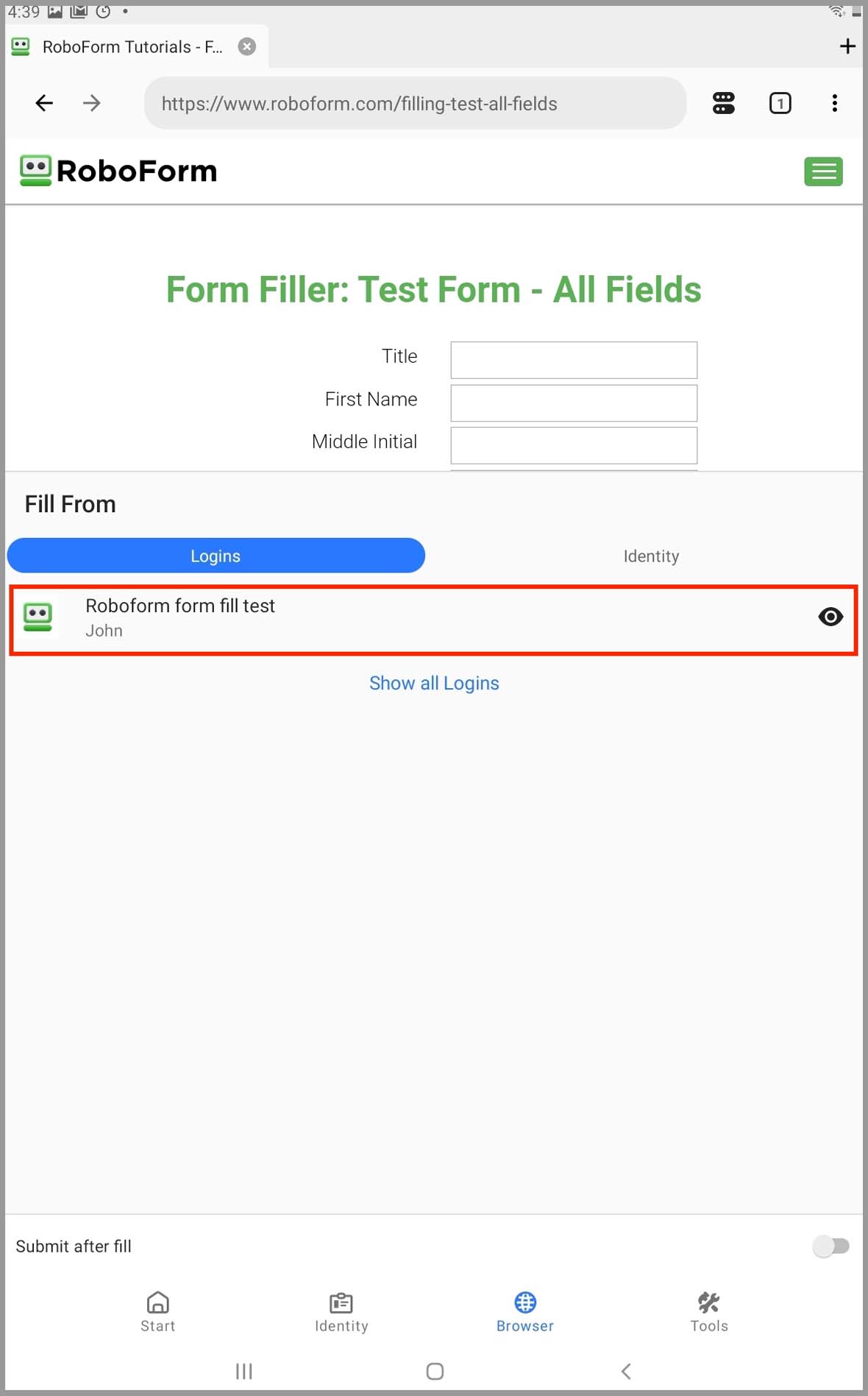Click the RoboForm logo on the page
This screenshot has height=1396, width=868.
point(118,171)
